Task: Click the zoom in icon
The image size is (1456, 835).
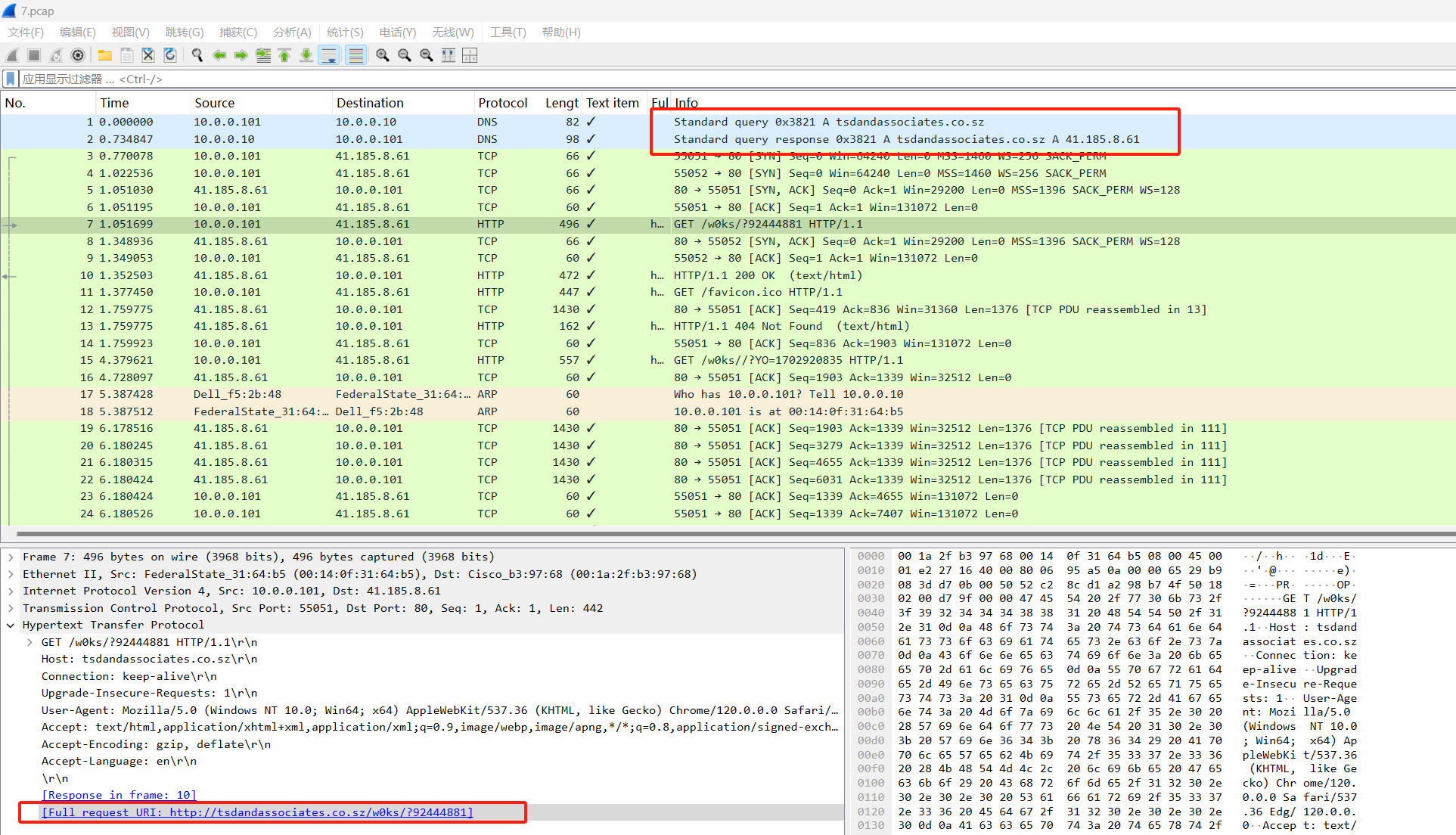Action: tap(383, 55)
